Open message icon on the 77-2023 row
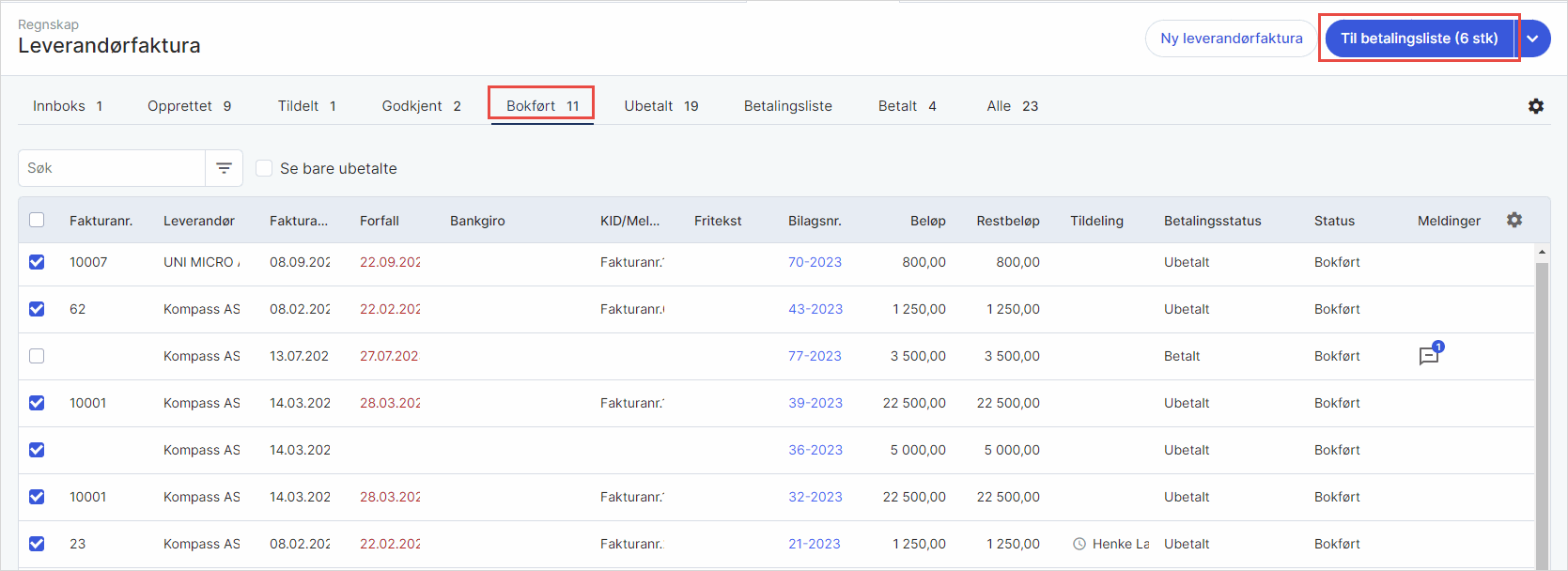This screenshot has width=1568, height=571. coord(1429,356)
